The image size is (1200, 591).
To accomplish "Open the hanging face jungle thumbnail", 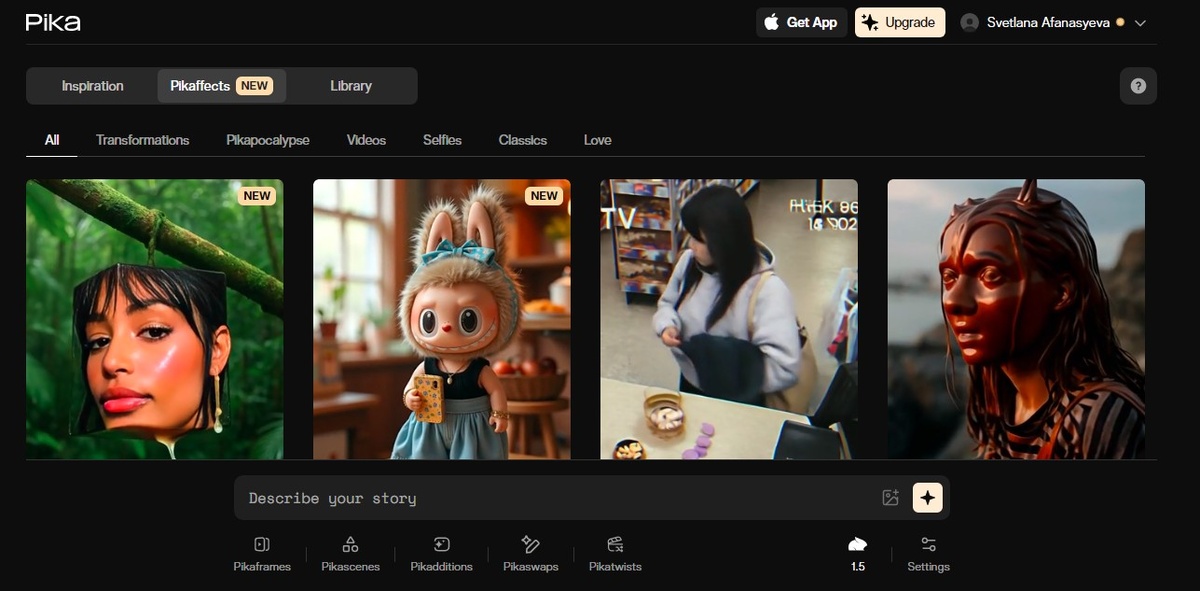I will click(154, 319).
